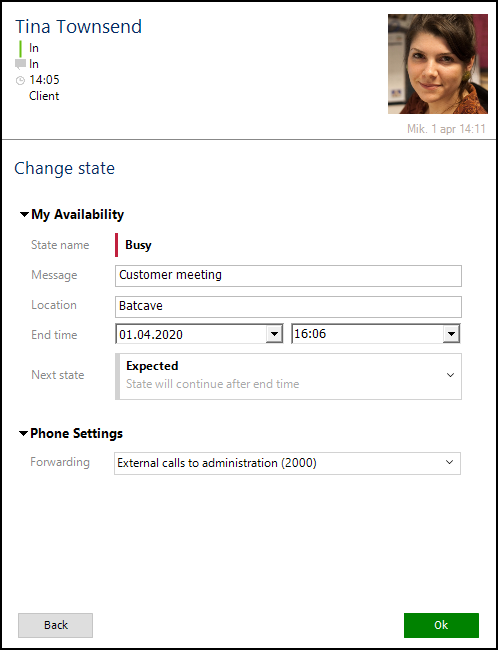Open the Next state Expected dropdown
This screenshot has height=650, width=498.
pos(288,376)
